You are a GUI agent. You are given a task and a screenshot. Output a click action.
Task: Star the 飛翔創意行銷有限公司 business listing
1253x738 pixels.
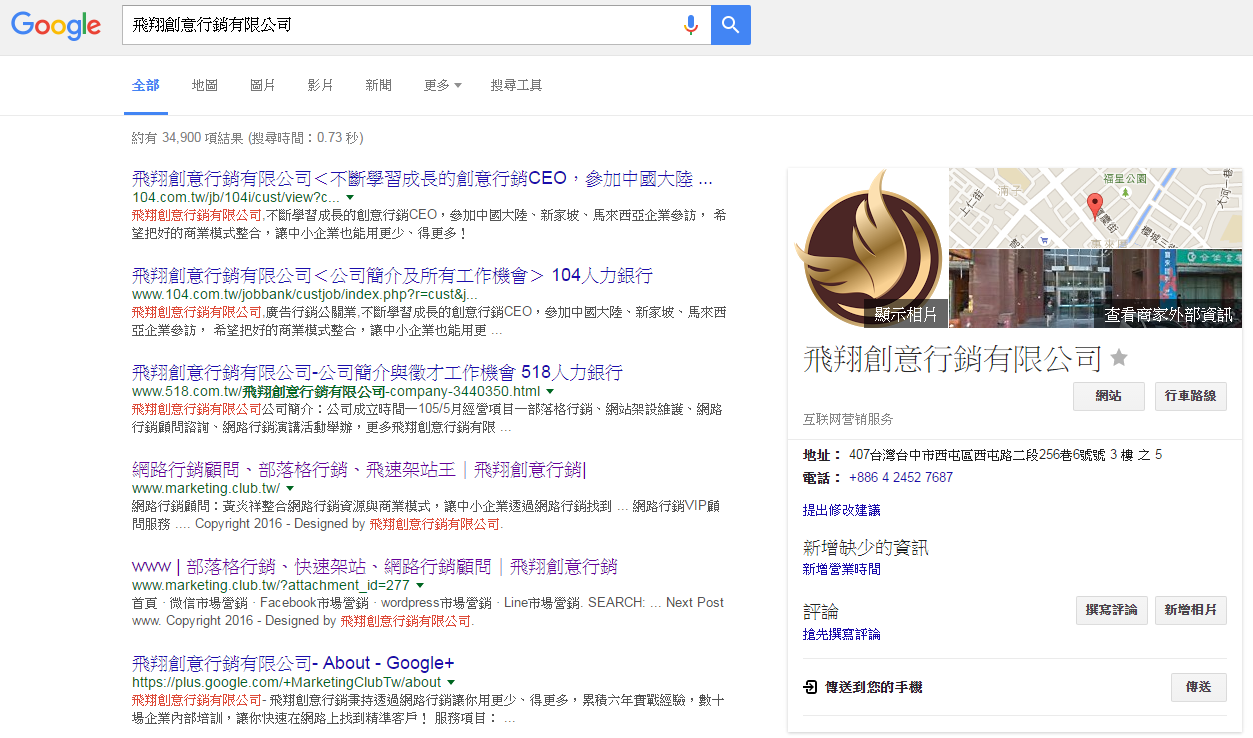click(1119, 358)
